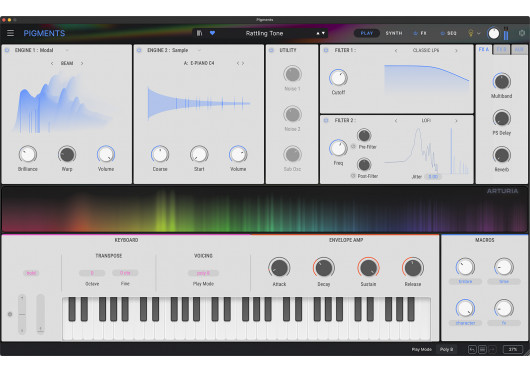Click the Sub Osc knob in Utility
Screen dimensions: 530x371
pos(292,154)
